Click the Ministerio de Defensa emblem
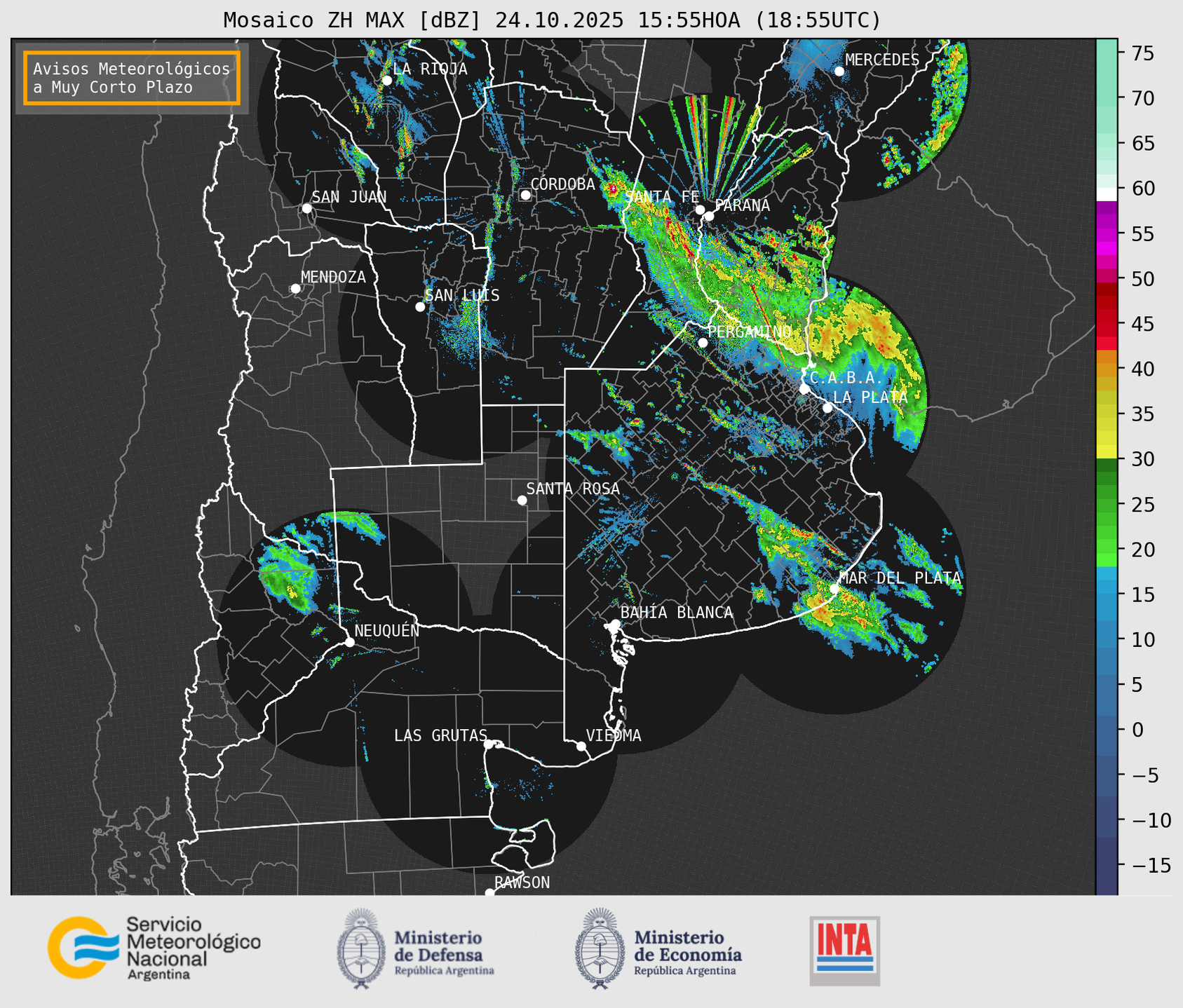1183x1008 pixels. point(360,948)
